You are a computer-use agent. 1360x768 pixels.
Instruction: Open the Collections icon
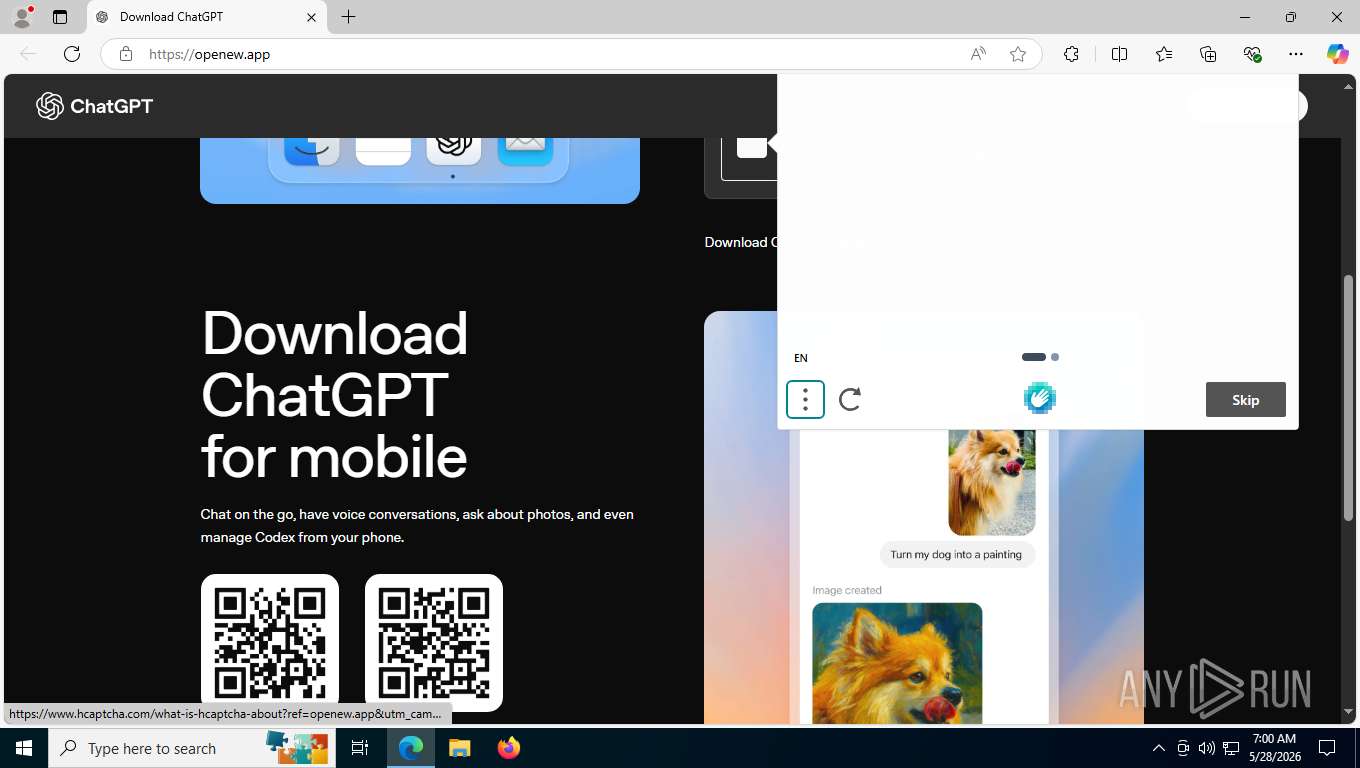pyautogui.click(x=1208, y=54)
